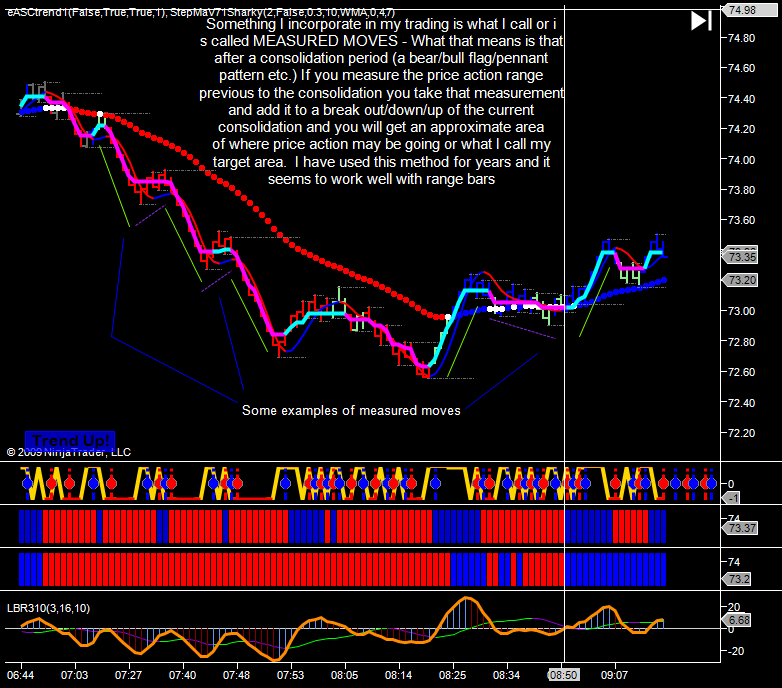Select the 73.20 price marker on axis

(741, 280)
